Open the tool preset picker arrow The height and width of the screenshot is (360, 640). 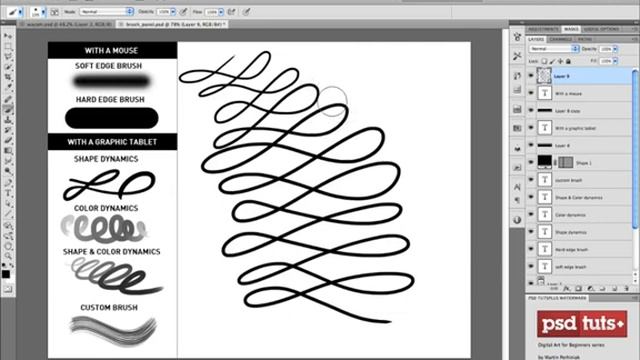20,12
